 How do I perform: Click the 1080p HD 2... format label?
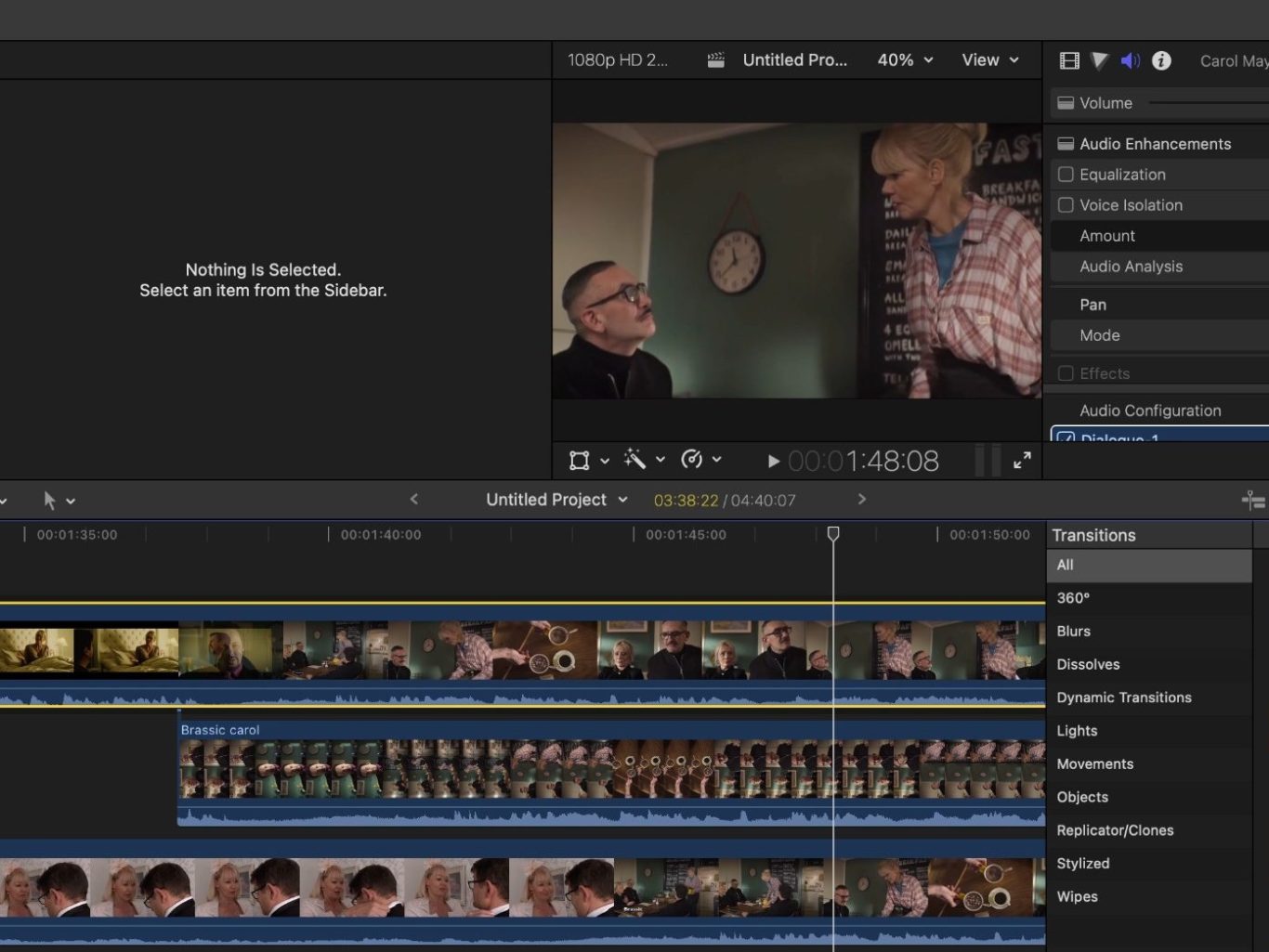pos(617,60)
